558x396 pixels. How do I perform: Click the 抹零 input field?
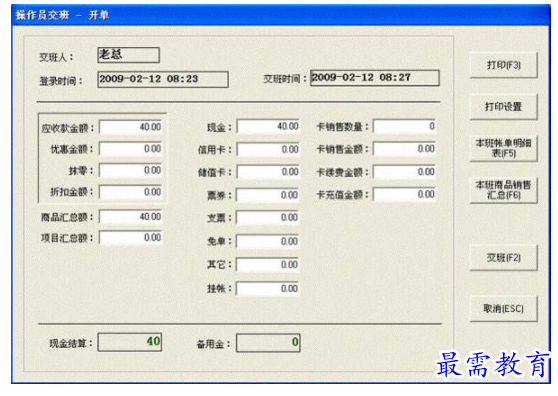coord(131,170)
